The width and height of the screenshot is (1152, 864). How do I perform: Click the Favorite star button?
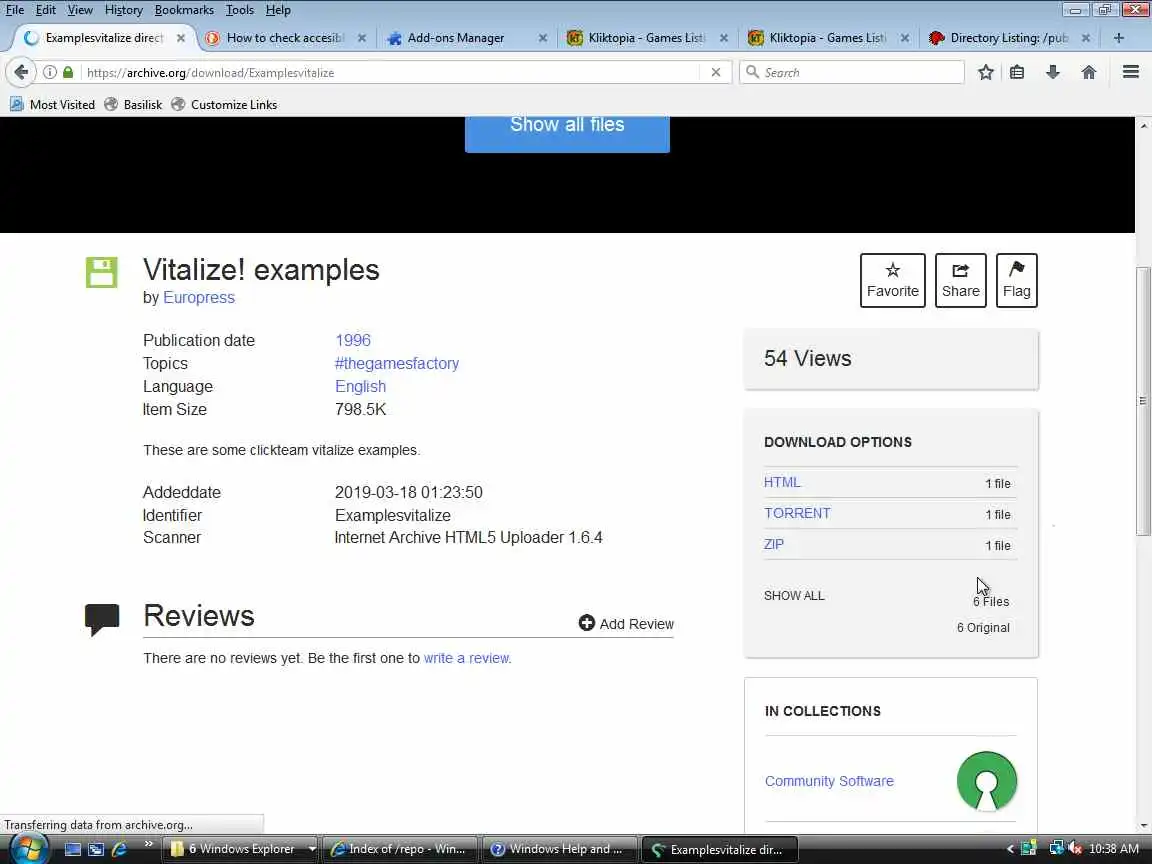point(893,280)
